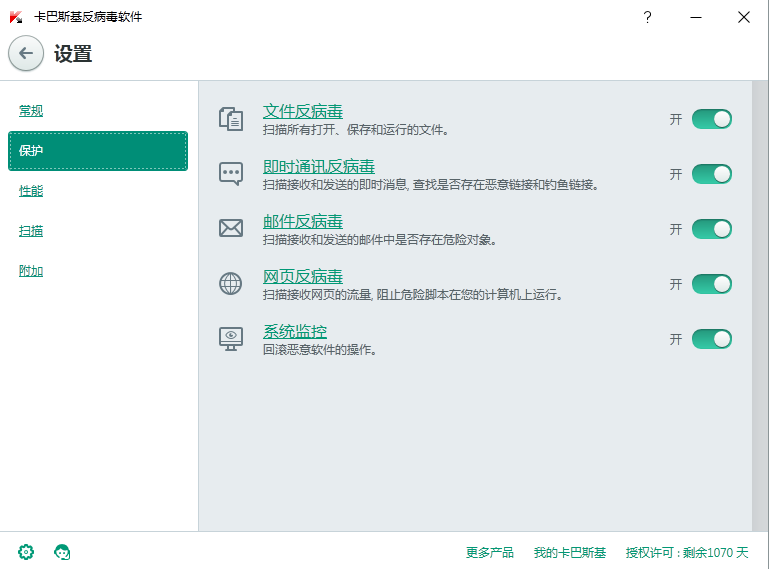The height and width of the screenshot is (569, 769).
Task: Click the Kaspersky logo icon
Action: coord(16,17)
